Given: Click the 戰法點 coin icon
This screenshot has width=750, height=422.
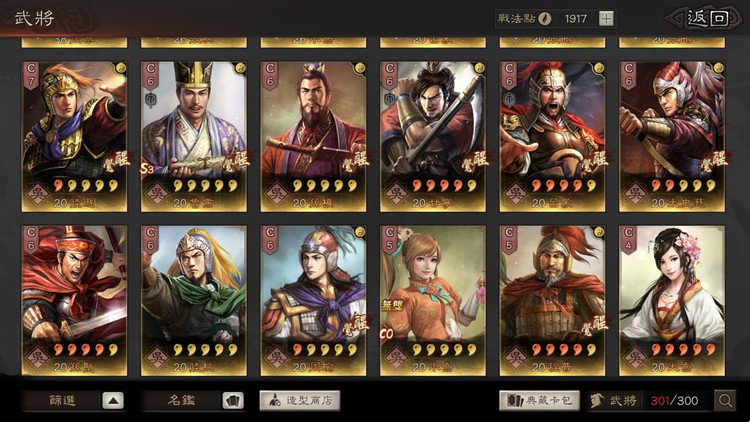Looking at the screenshot, I should pyautogui.click(x=545, y=19).
